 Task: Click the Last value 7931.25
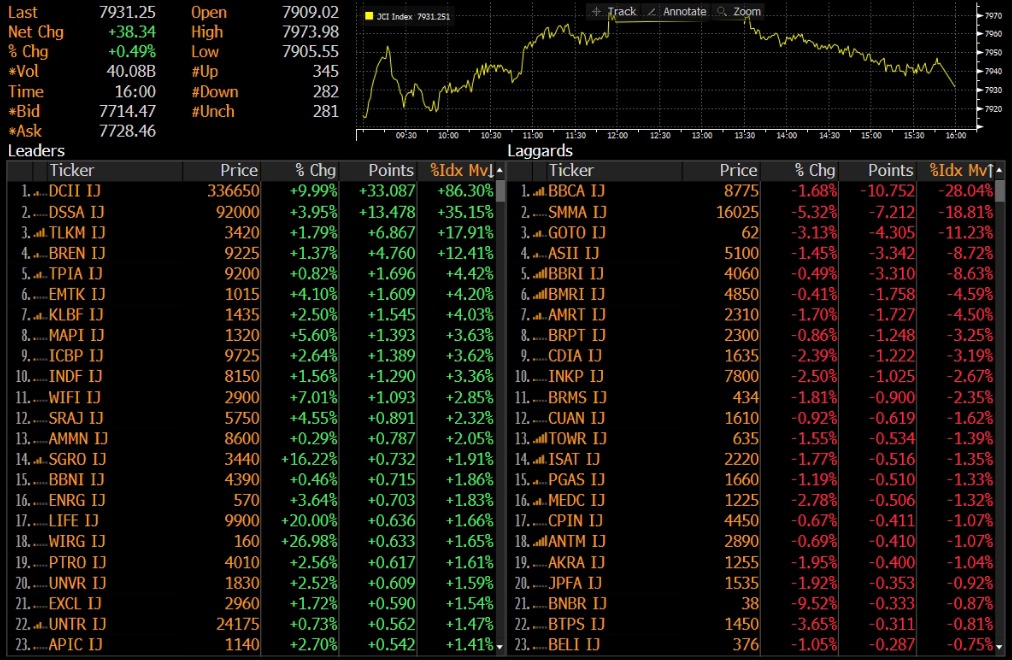pos(127,12)
